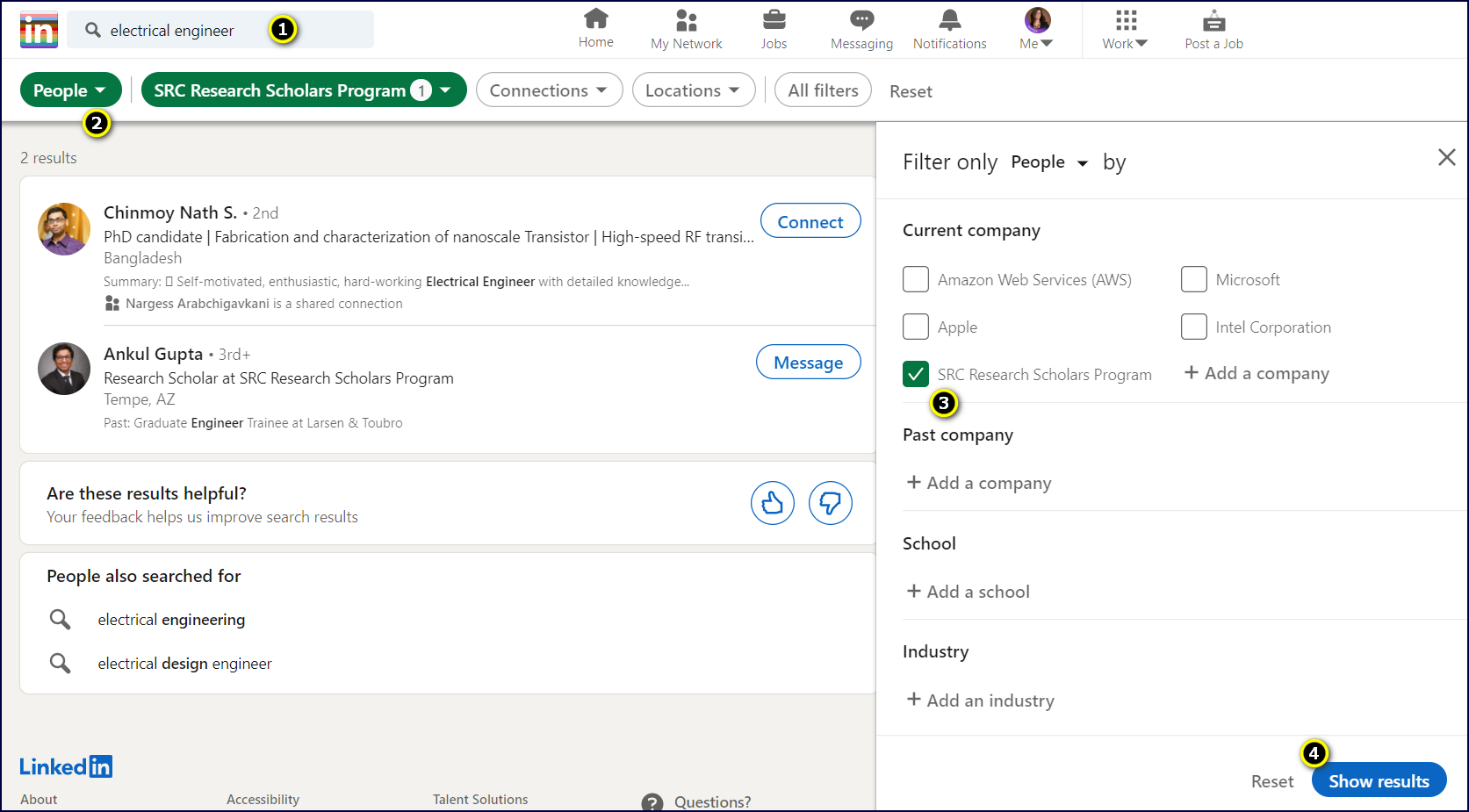The height and width of the screenshot is (812, 1469).
Task: Message Ankul Gupta
Action: coord(808,362)
